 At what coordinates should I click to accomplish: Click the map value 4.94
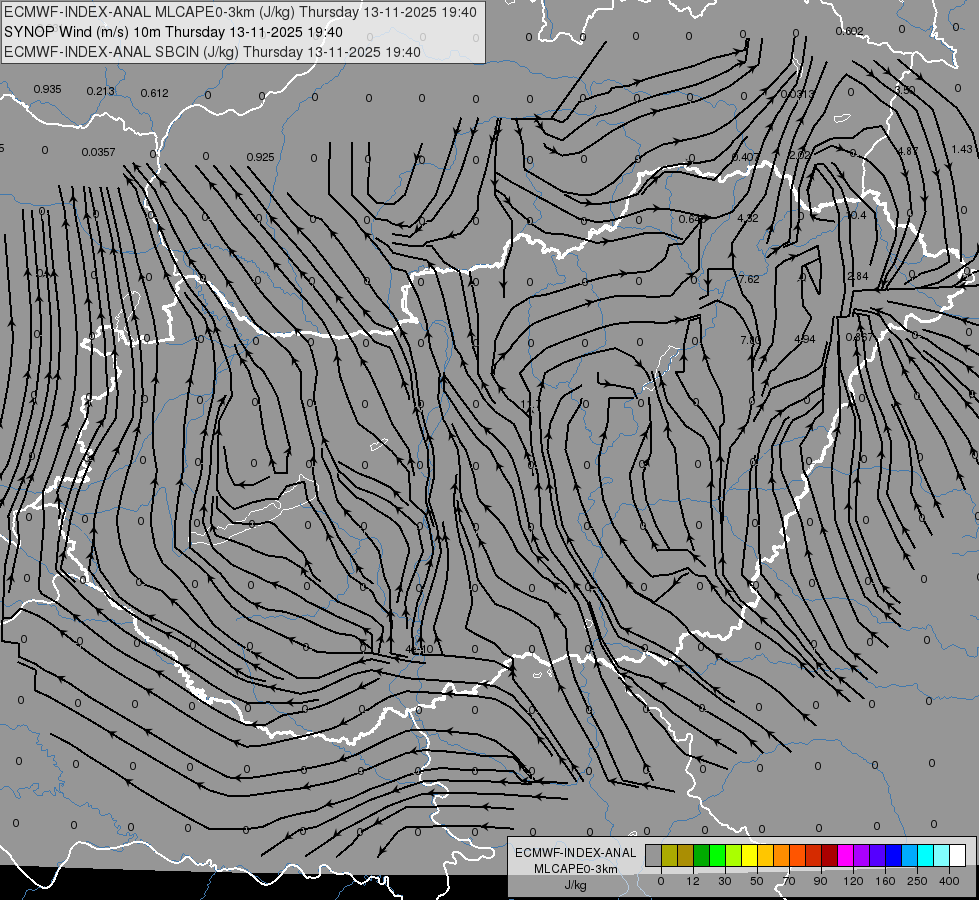click(805, 339)
